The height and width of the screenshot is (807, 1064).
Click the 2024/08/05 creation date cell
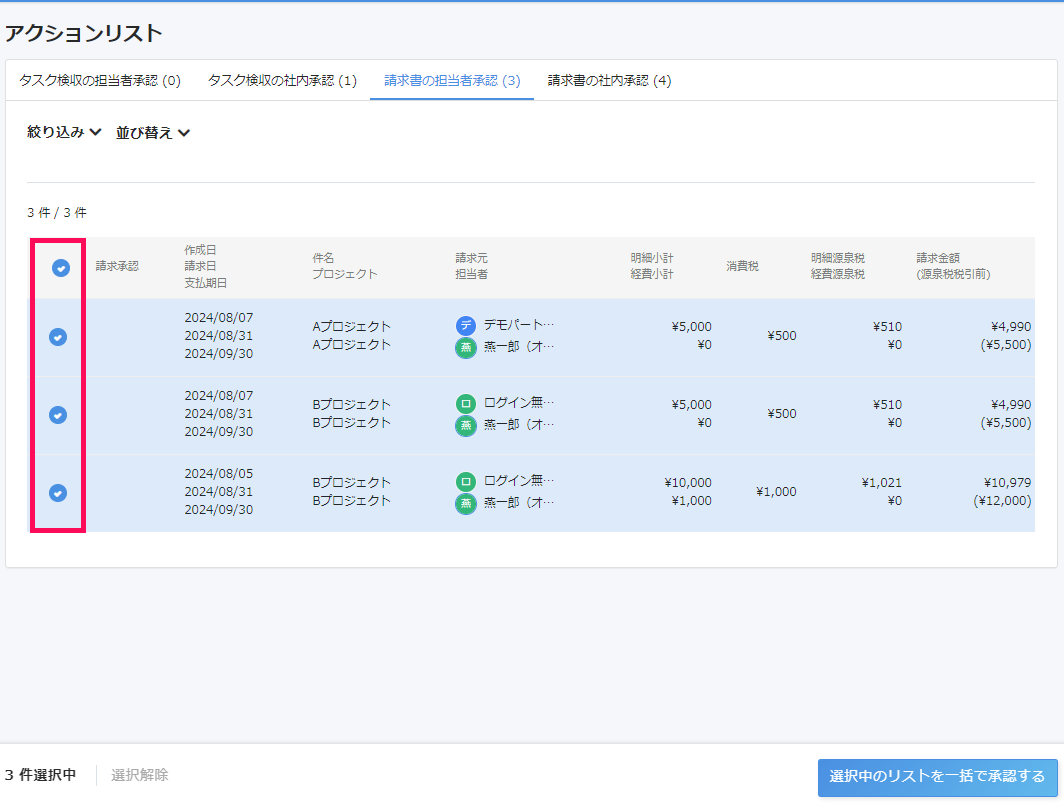pyautogui.click(x=218, y=474)
